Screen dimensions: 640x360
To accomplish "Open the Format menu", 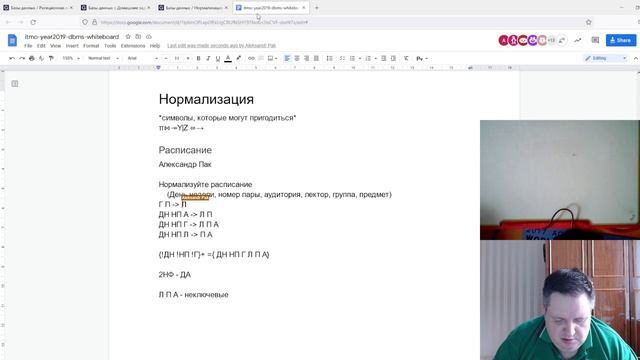I will click(x=91, y=46).
